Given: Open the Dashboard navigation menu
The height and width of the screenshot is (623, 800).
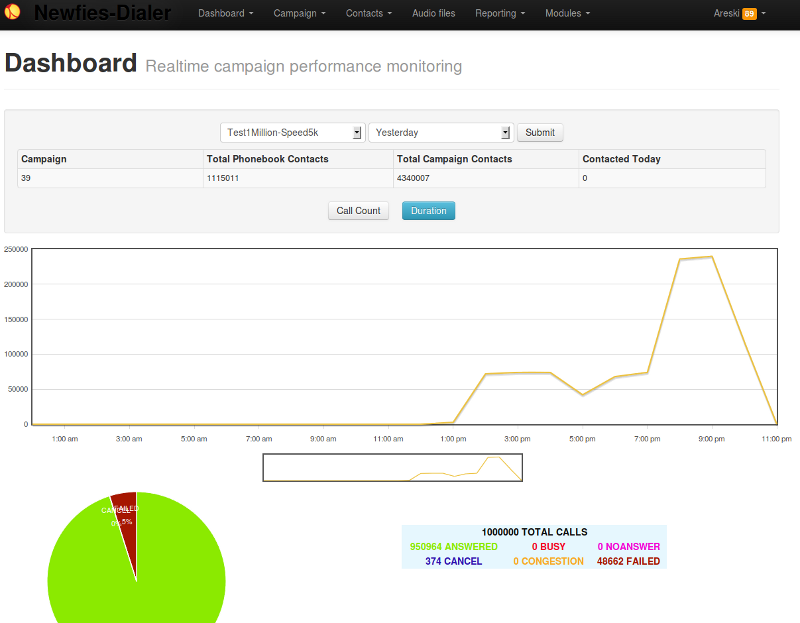Looking at the screenshot, I should click(226, 13).
